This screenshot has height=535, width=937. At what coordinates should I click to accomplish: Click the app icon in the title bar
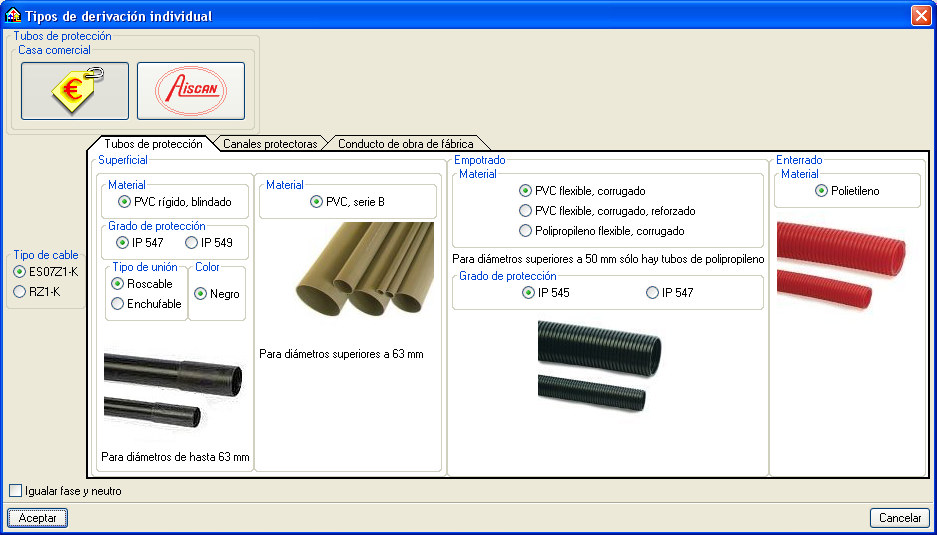pos(13,15)
